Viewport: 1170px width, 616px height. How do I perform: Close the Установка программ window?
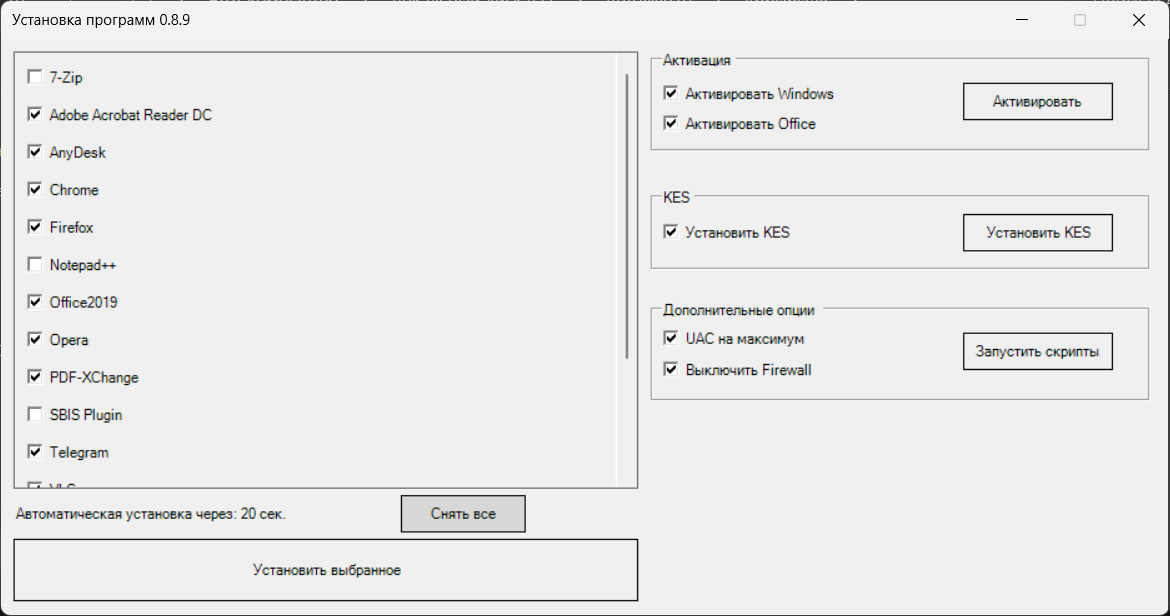tap(1138, 20)
